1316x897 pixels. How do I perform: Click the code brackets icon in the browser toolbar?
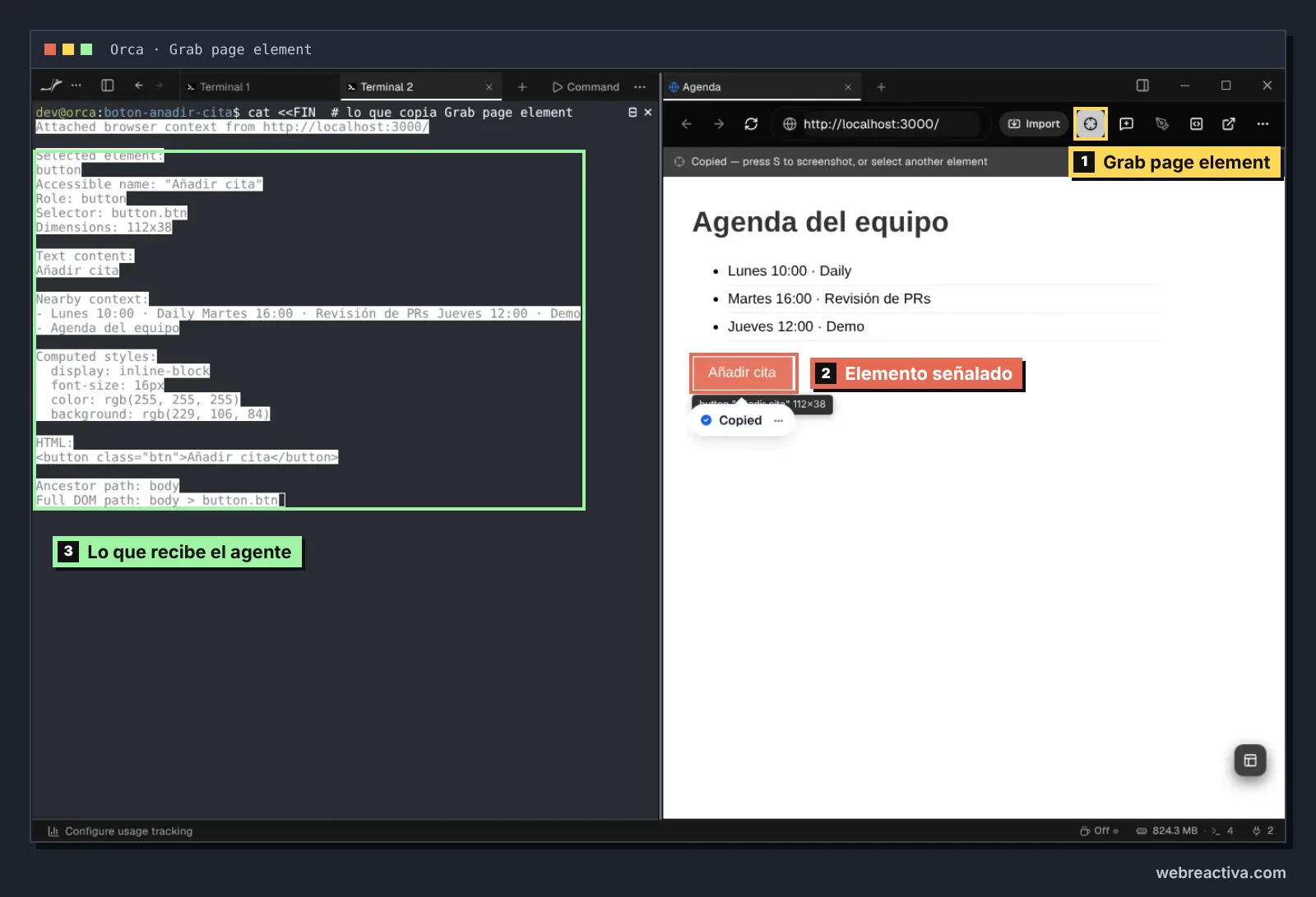[1196, 124]
